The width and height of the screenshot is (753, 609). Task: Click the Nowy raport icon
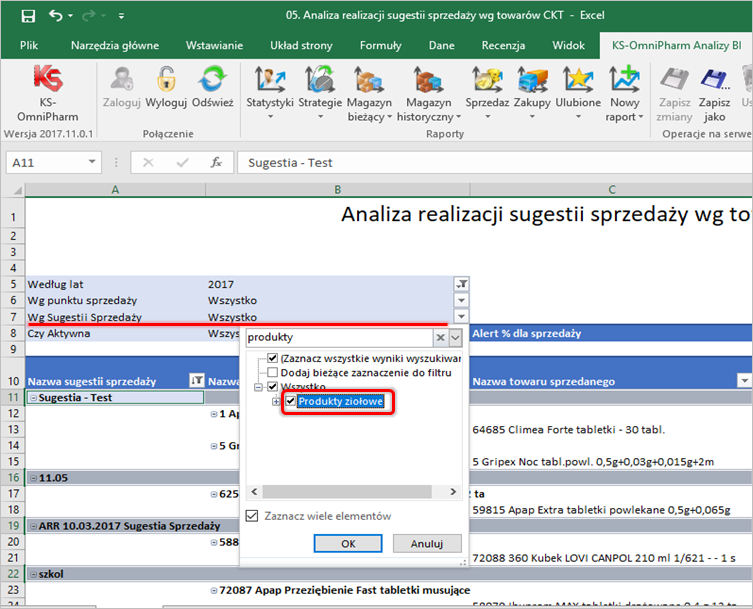click(x=624, y=79)
